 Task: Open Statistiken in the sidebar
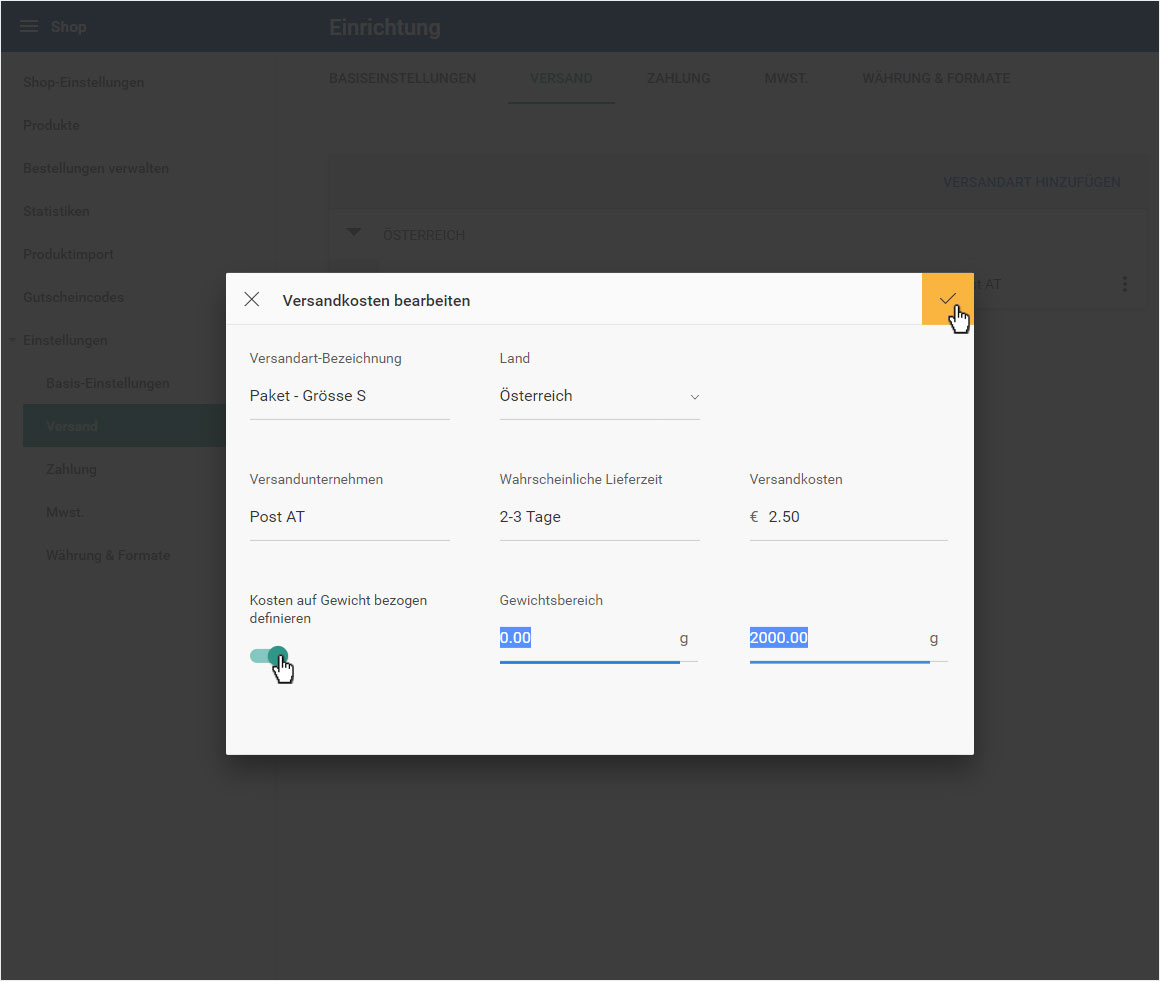[56, 211]
